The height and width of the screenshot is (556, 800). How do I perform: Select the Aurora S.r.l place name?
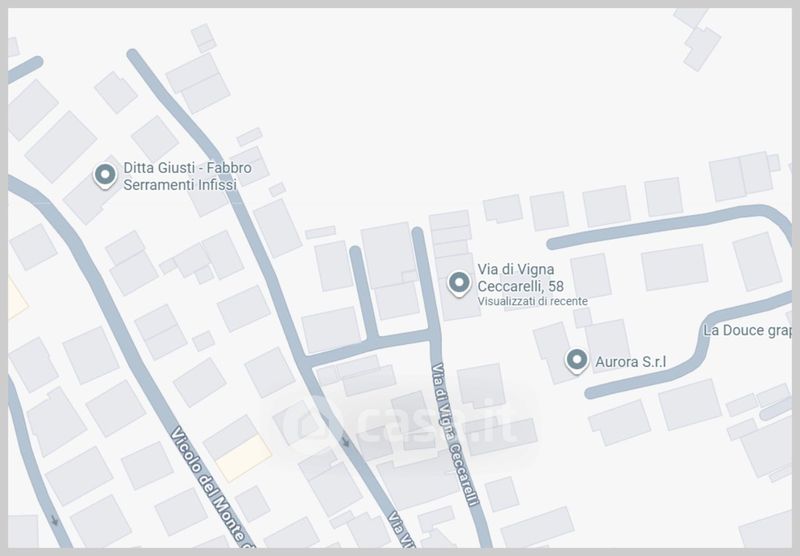tap(631, 362)
